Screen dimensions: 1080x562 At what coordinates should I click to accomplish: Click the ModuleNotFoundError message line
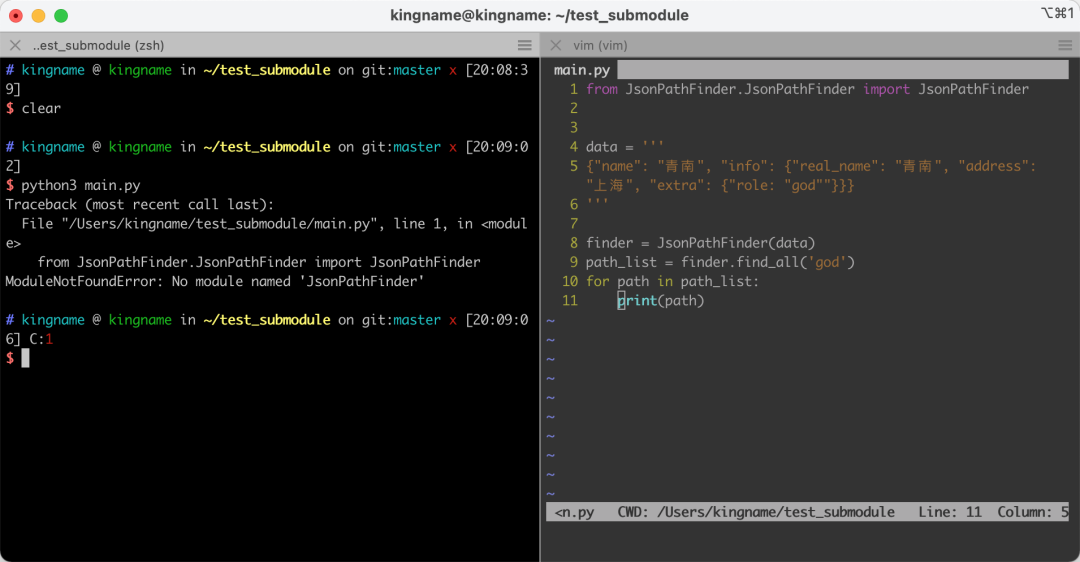click(x=215, y=281)
